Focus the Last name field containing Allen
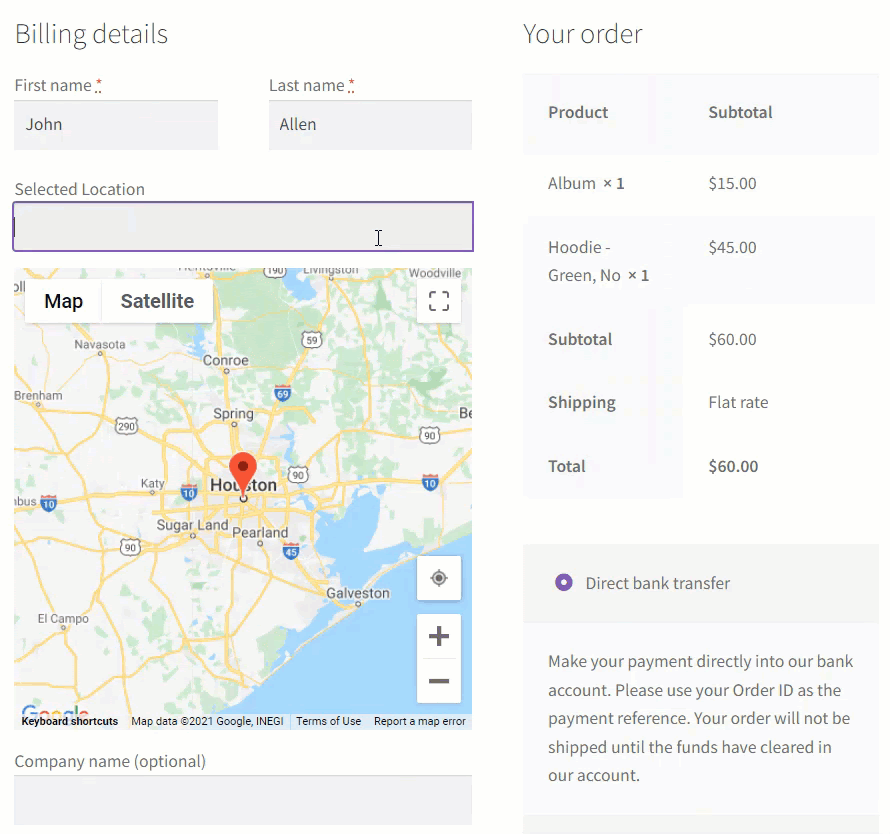The width and height of the screenshot is (890, 834). (370, 125)
